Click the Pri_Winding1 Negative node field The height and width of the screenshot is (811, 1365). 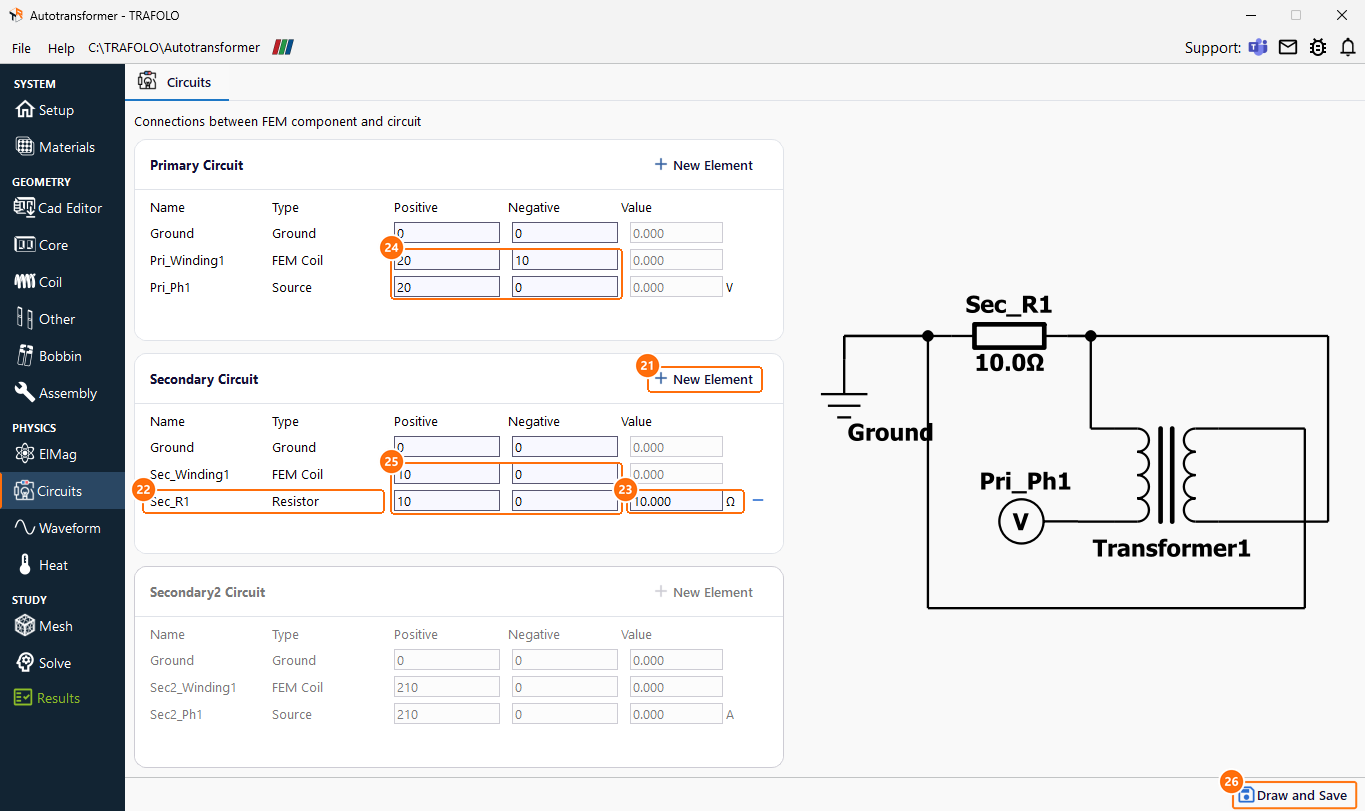pyautogui.click(x=565, y=260)
